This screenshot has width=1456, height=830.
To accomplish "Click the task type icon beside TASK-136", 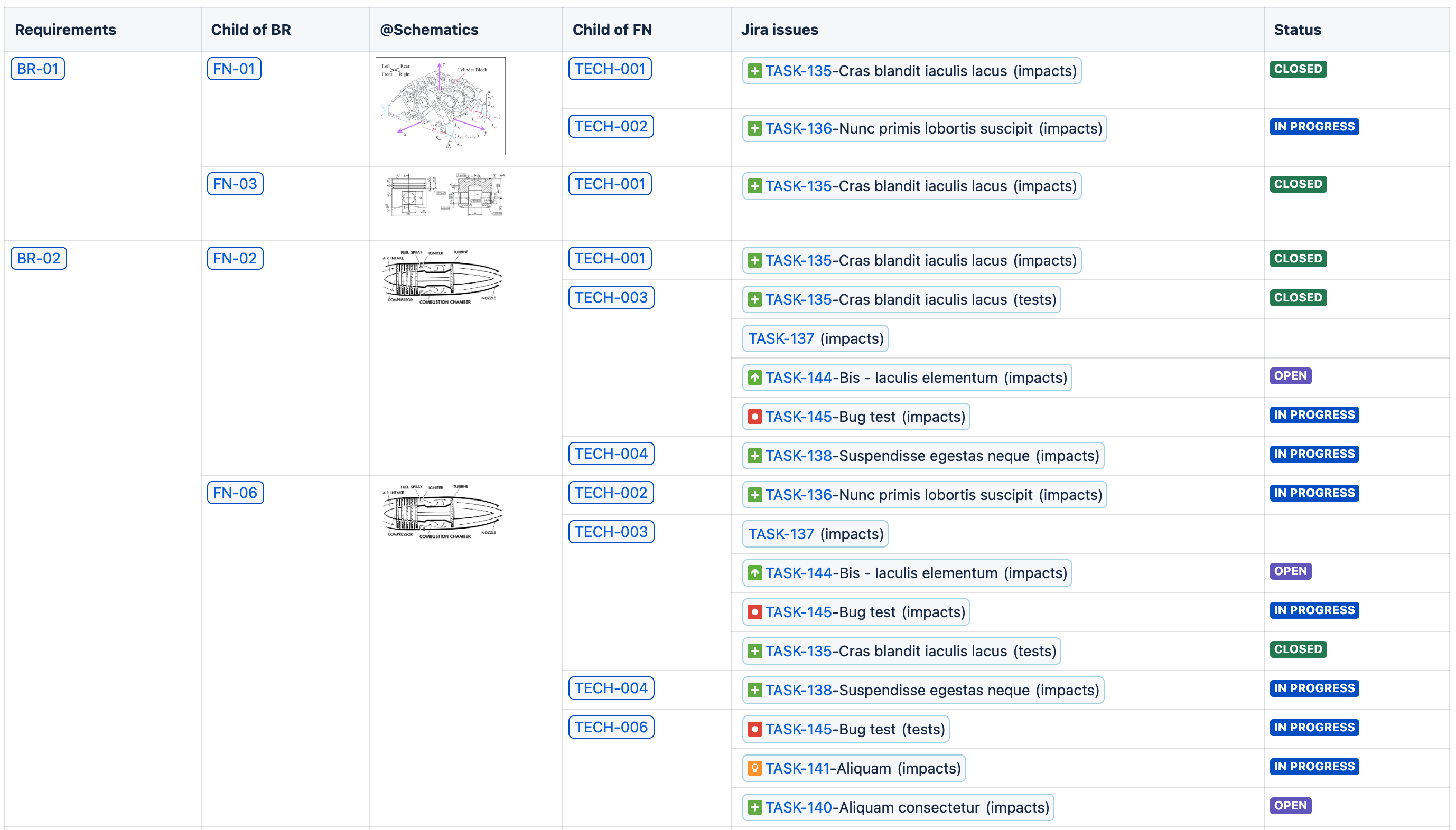I will coord(754,128).
